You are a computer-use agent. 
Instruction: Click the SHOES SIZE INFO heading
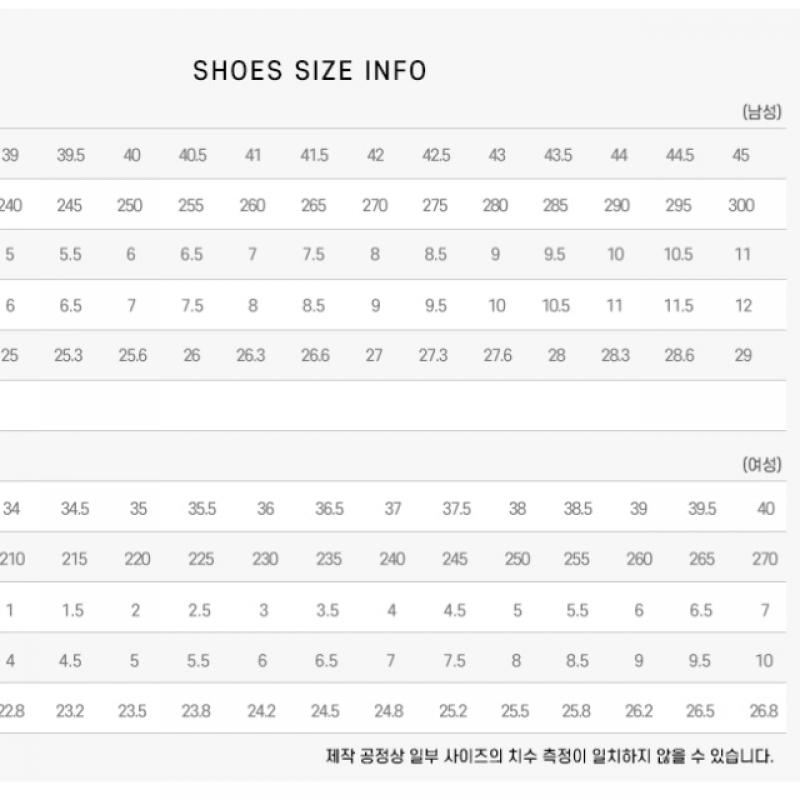(310, 71)
